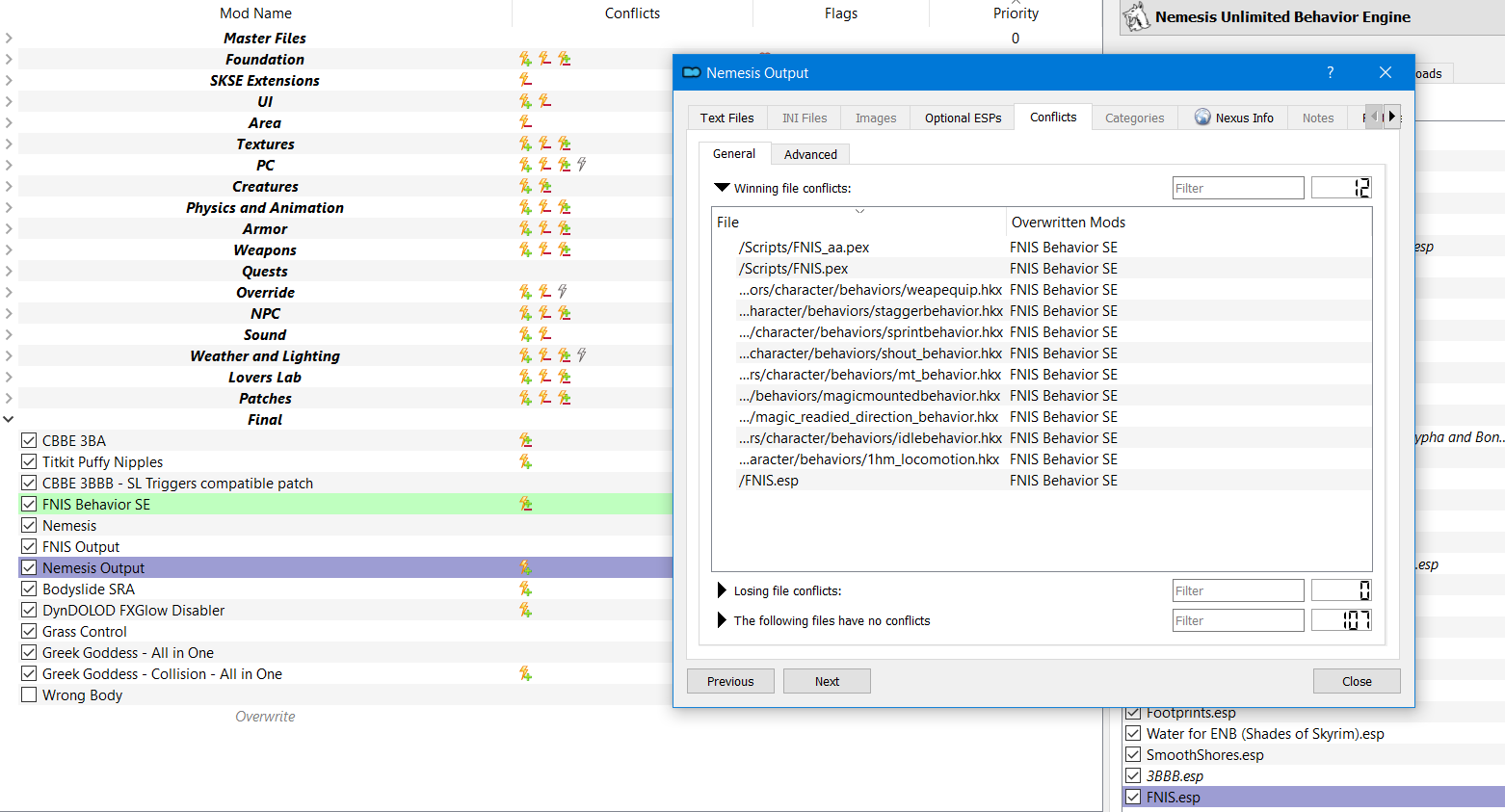Click the Close button in the dialog
The image size is (1505, 812).
point(1357,681)
